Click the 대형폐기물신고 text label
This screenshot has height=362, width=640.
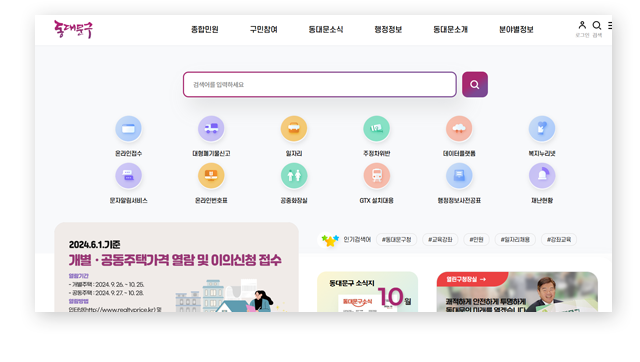coord(211,153)
